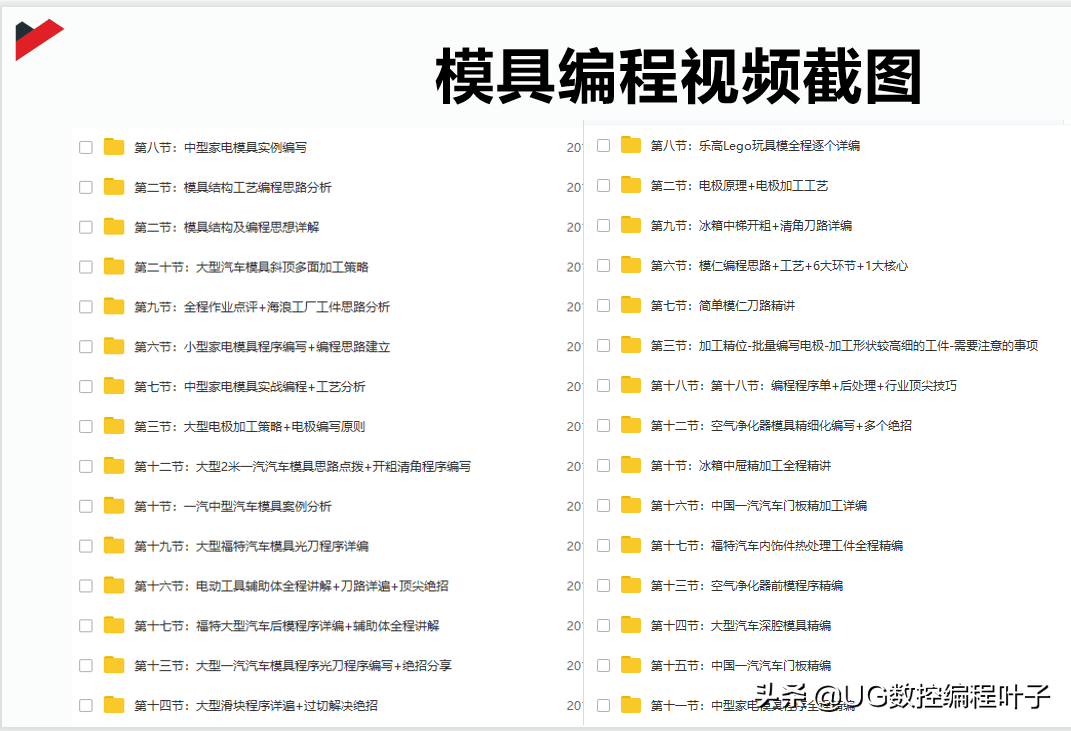Click name 第十六节：中国一汽汽车门板精加工详编

(759, 506)
